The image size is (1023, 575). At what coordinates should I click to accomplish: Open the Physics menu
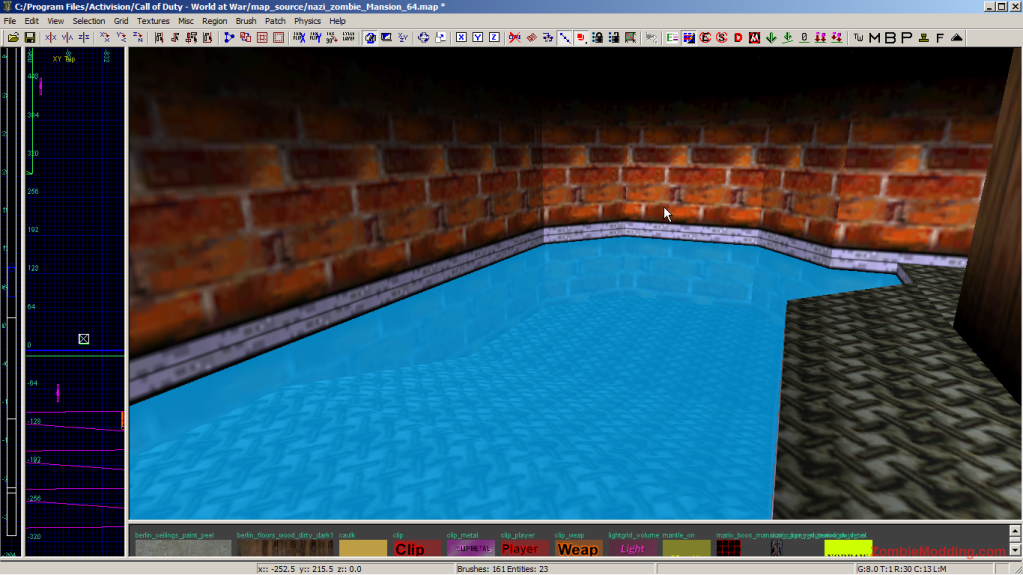[x=307, y=21]
